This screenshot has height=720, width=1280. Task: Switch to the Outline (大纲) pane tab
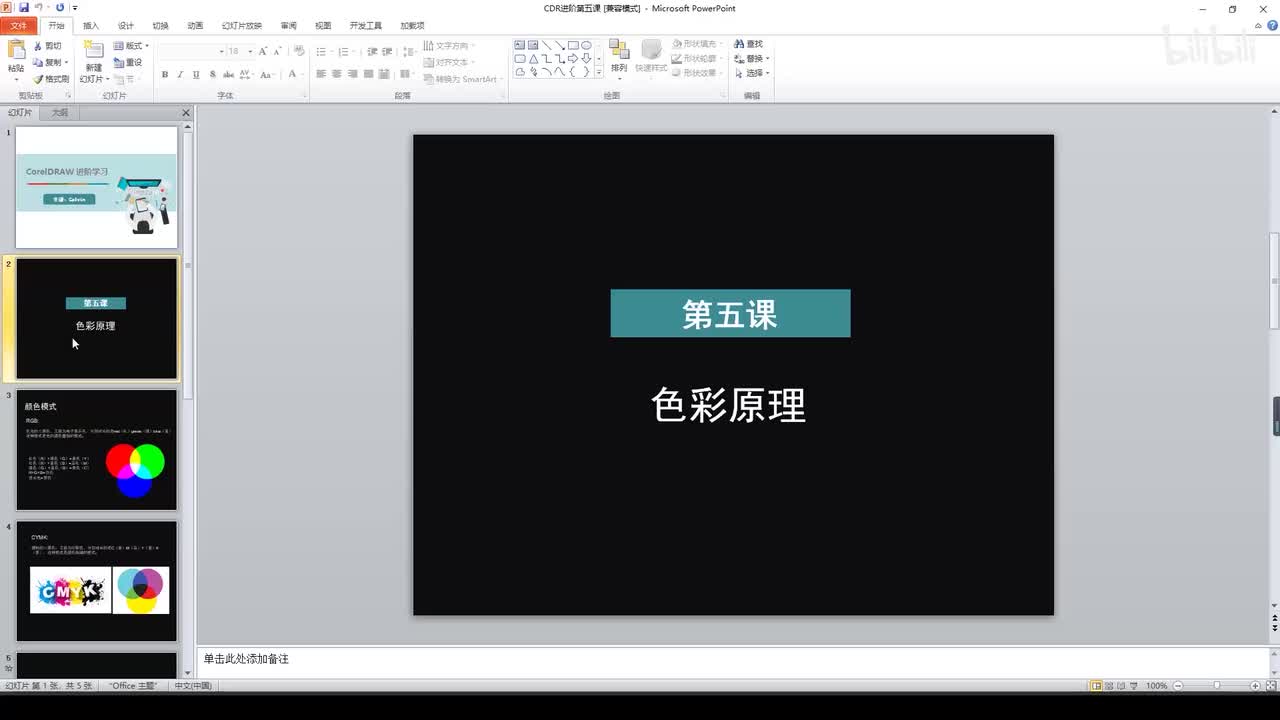(60, 113)
